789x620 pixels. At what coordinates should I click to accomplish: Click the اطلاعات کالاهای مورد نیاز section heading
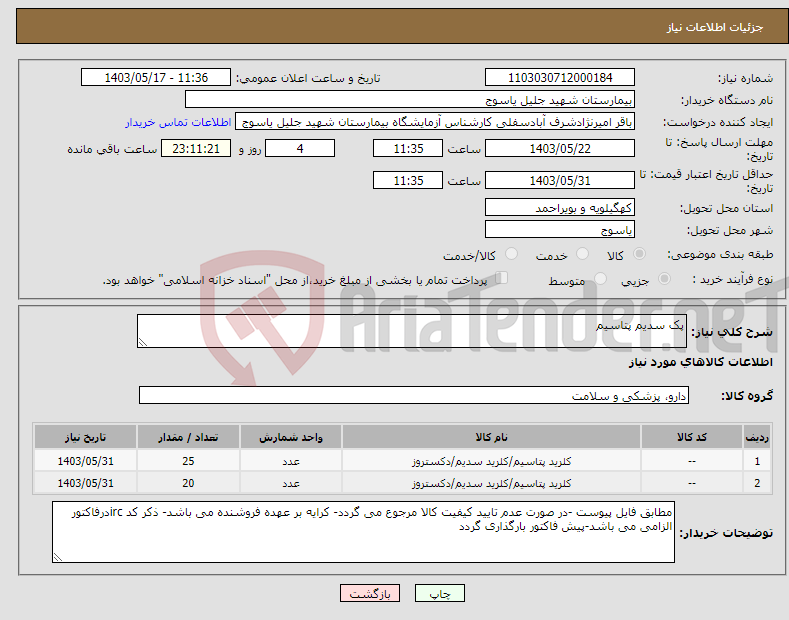tap(700, 362)
